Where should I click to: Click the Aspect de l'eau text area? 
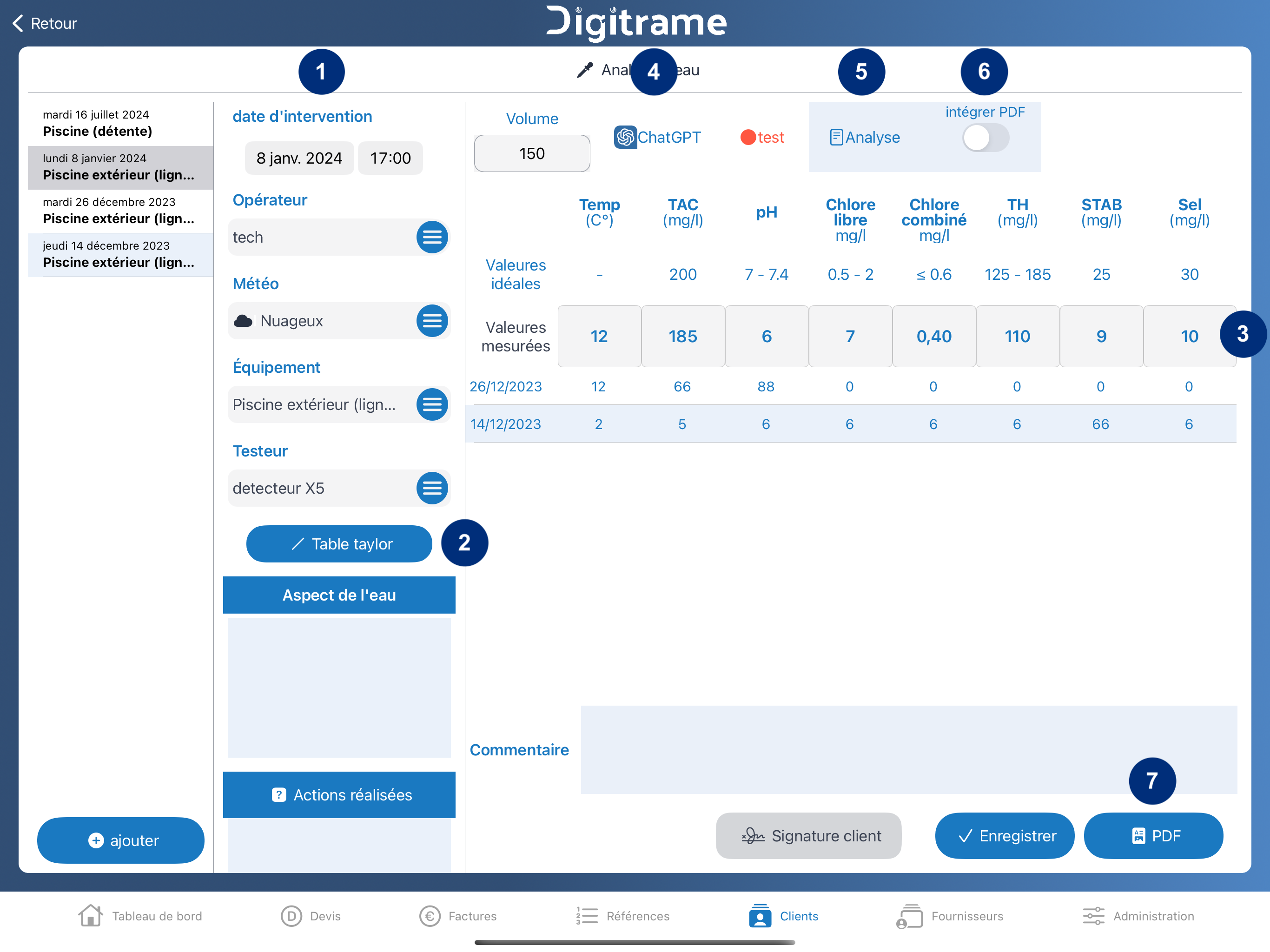(339, 688)
